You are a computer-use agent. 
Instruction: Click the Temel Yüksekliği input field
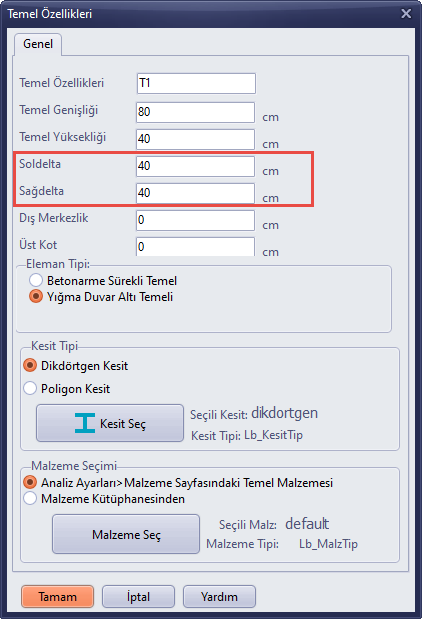click(195, 139)
